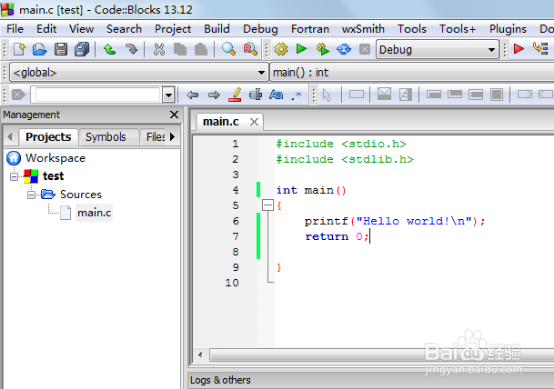Open the File menu
This screenshot has height=389, width=554.
[x=15, y=29]
